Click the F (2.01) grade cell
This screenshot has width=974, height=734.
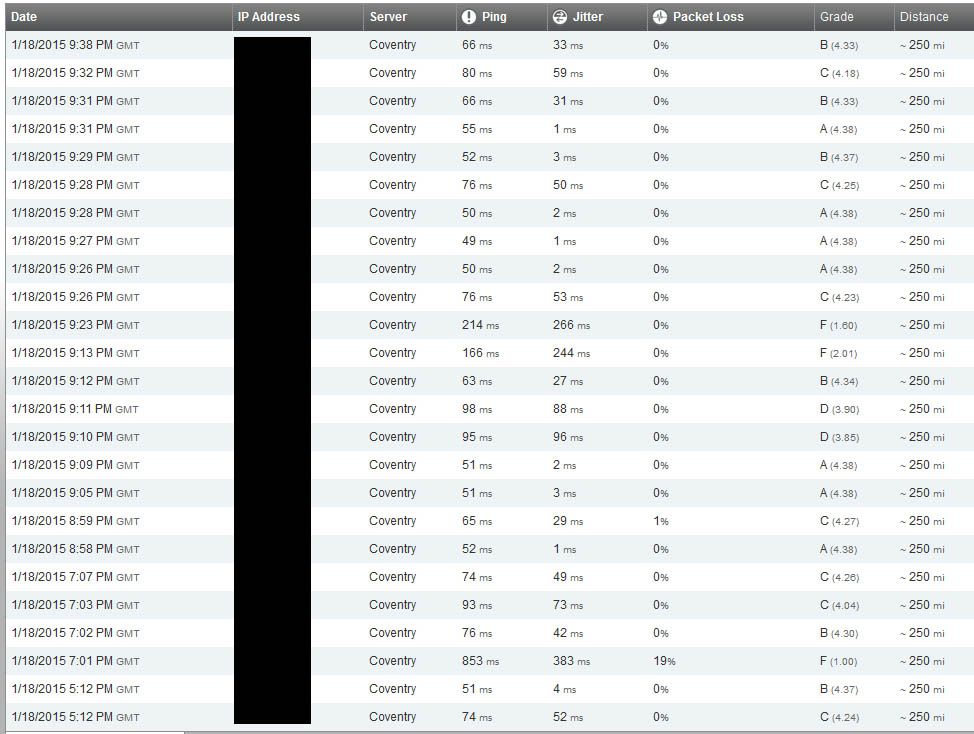(x=838, y=353)
